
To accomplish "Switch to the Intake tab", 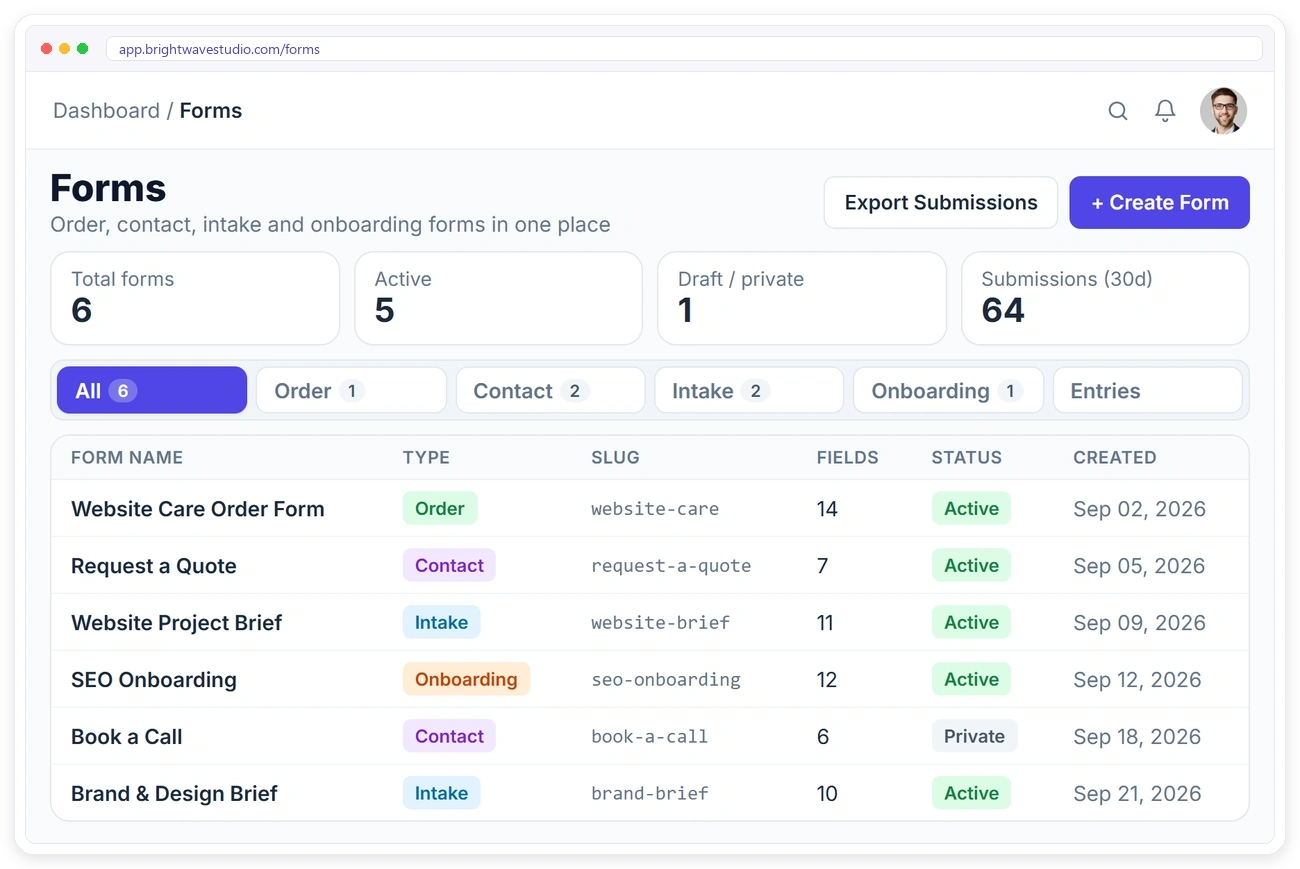I will click(749, 390).
